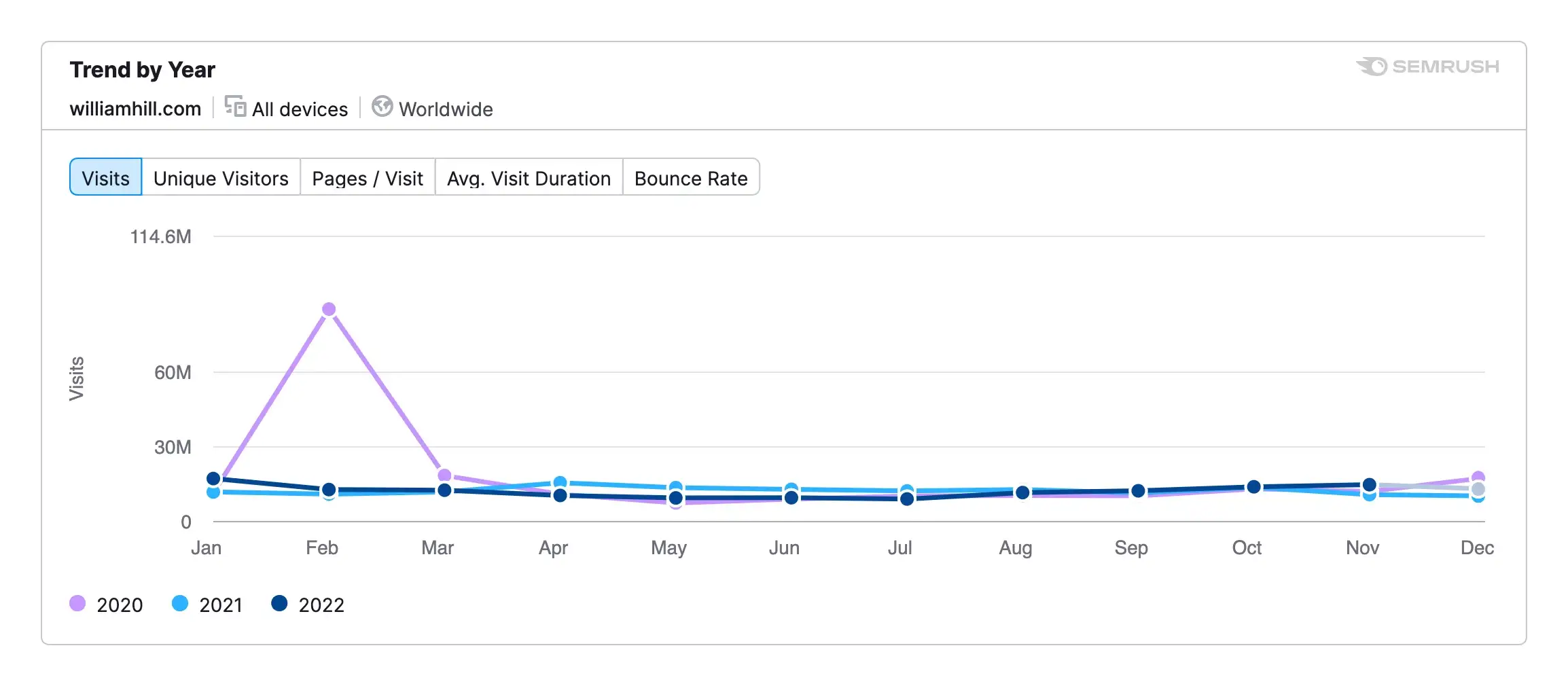Click the 2020 March data point
The width and height of the screenshot is (1568, 686).
pyautogui.click(x=445, y=475)
